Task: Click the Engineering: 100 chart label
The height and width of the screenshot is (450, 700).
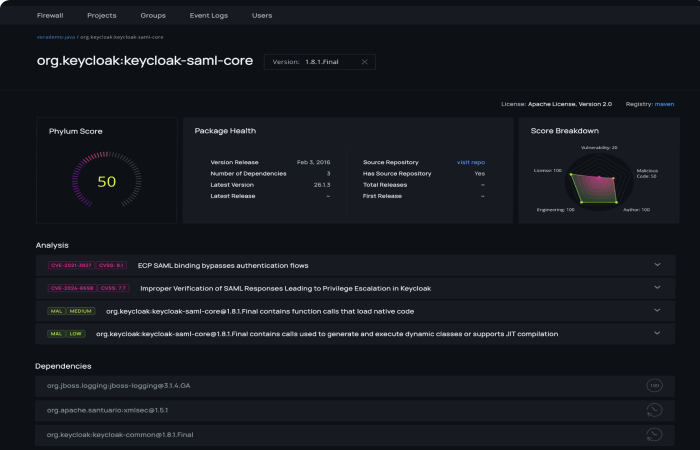Action: point(555,210)
